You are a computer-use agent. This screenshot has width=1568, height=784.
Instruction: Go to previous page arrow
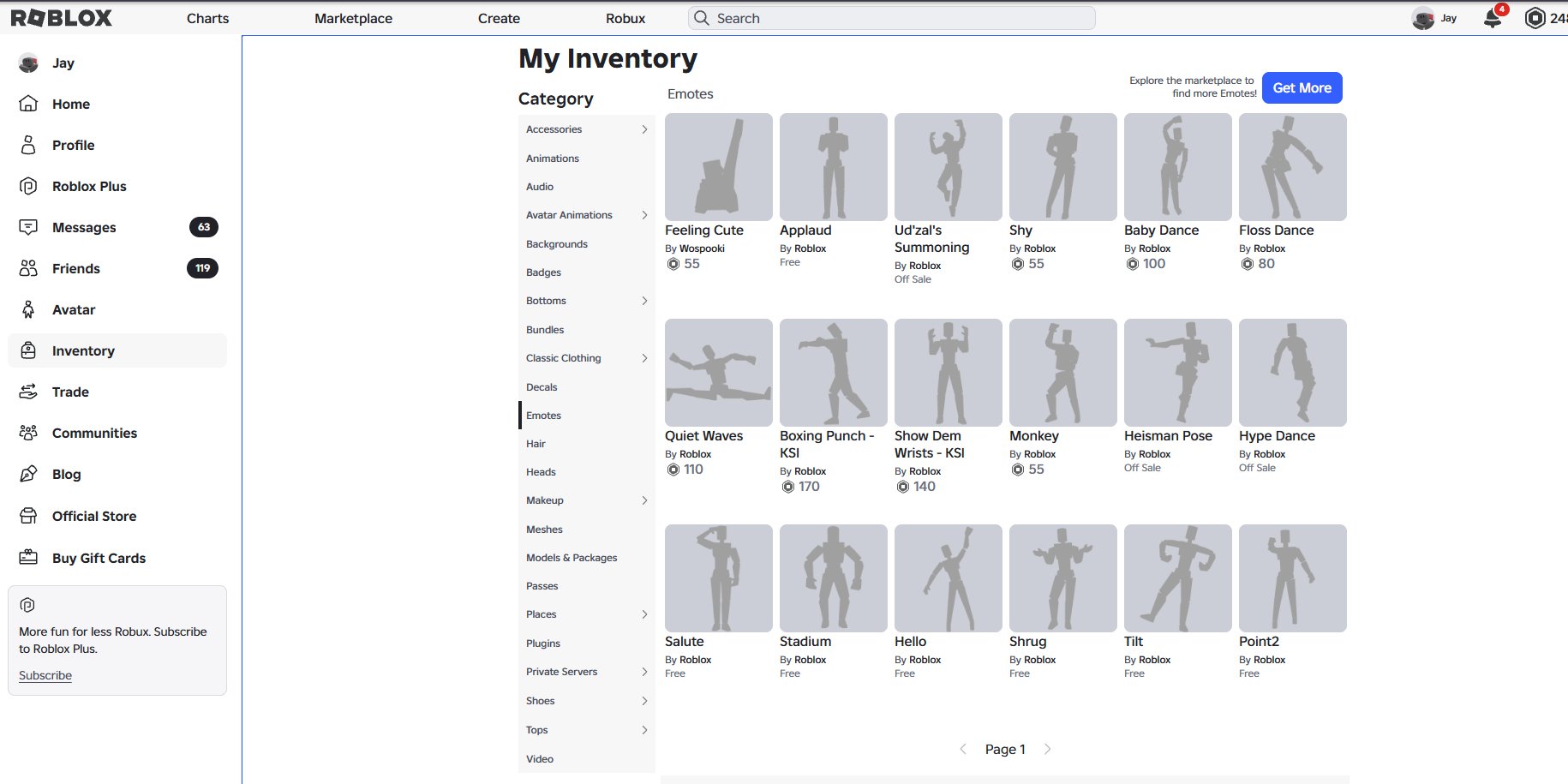[963, 749]
